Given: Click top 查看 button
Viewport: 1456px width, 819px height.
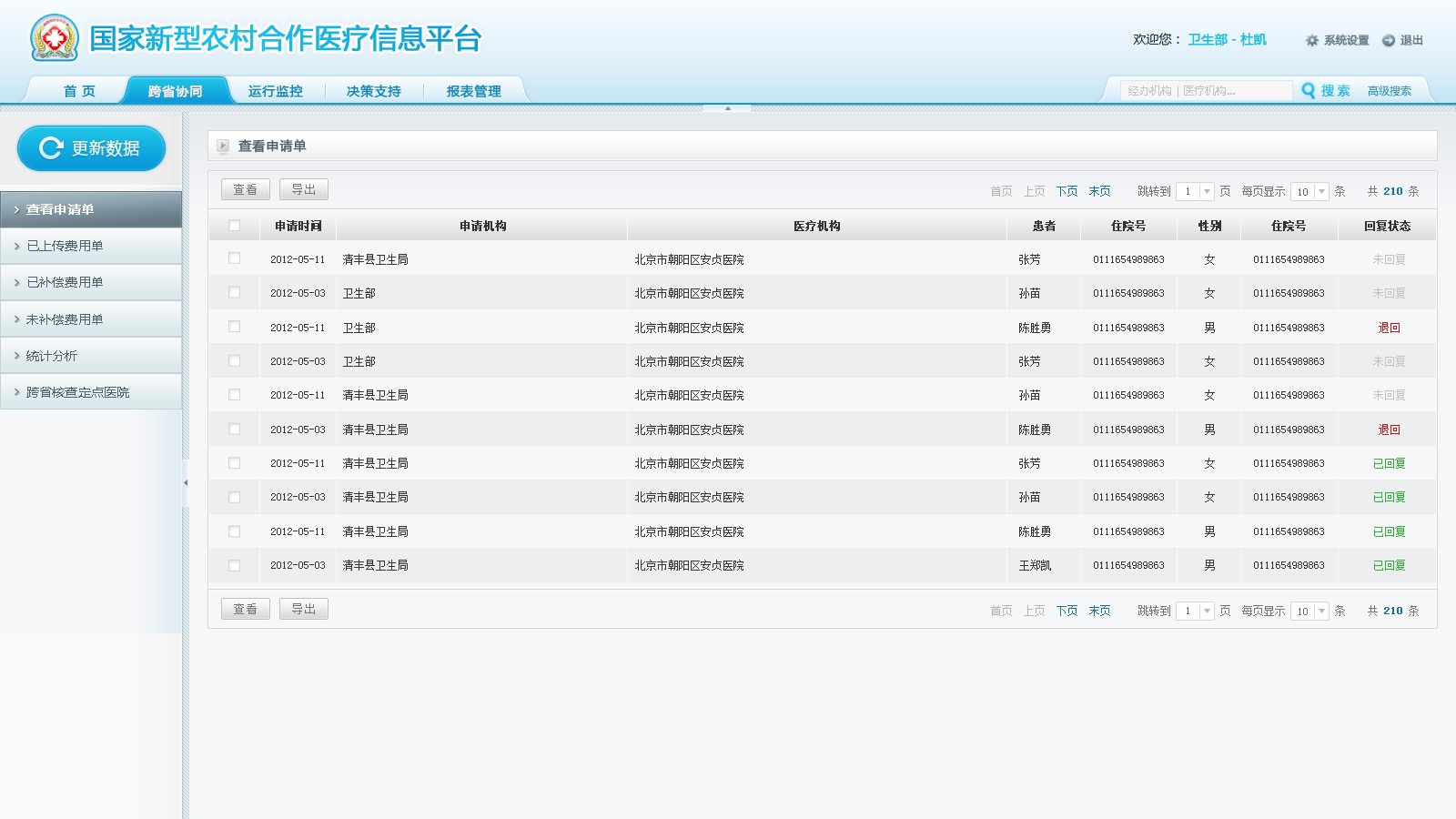Looking at the screenshot, I should (x=246, y=189).
